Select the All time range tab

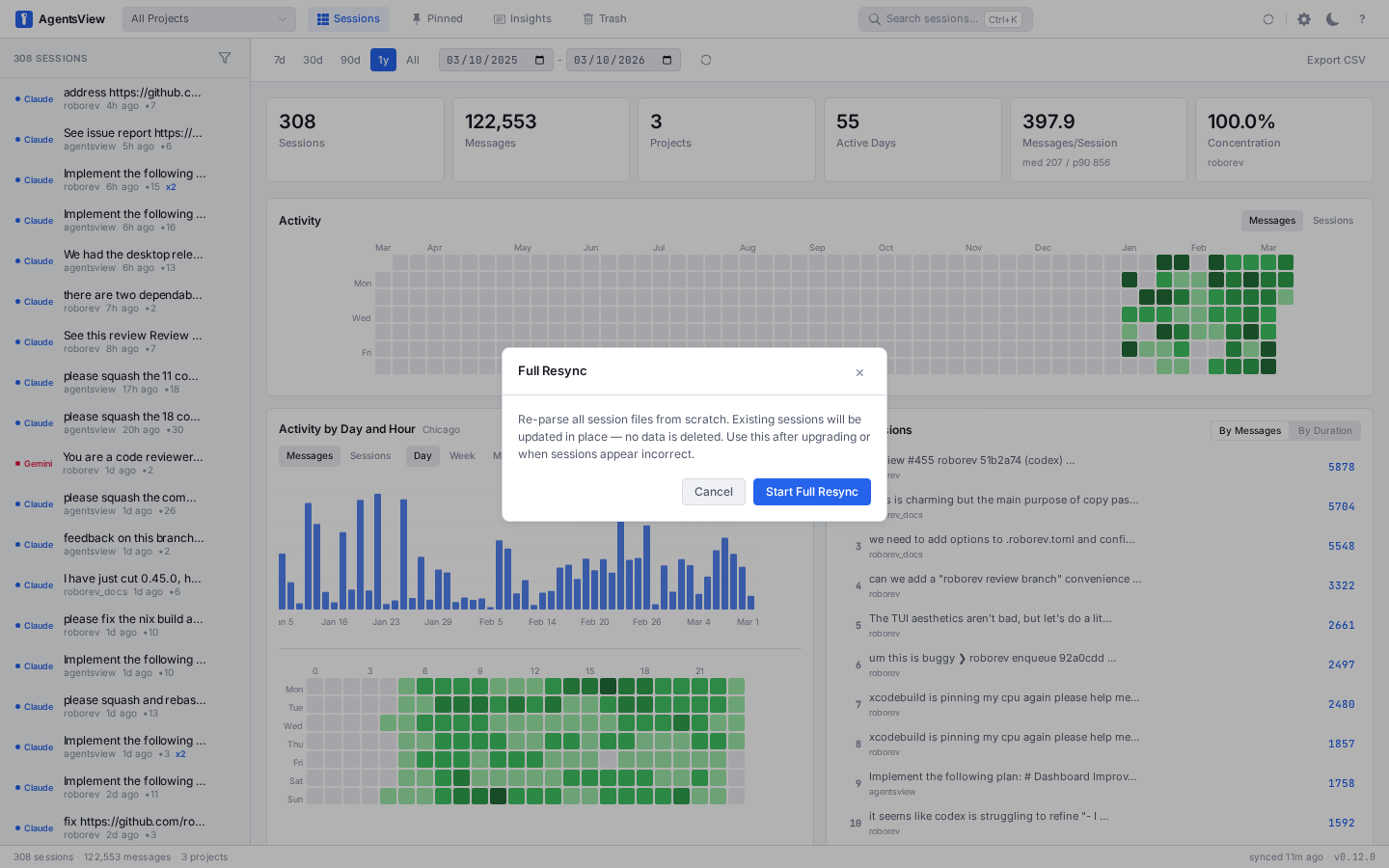coord(413,59)
